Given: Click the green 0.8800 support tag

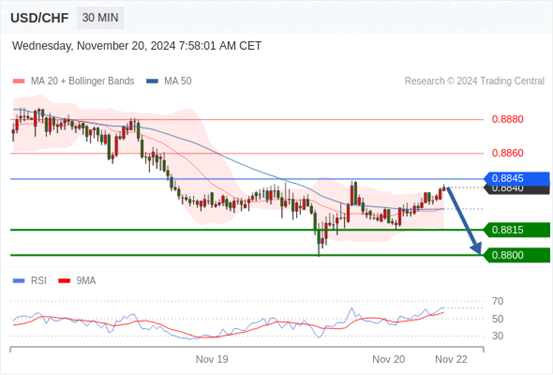Looking at the screenshot, I should (517, 255).
